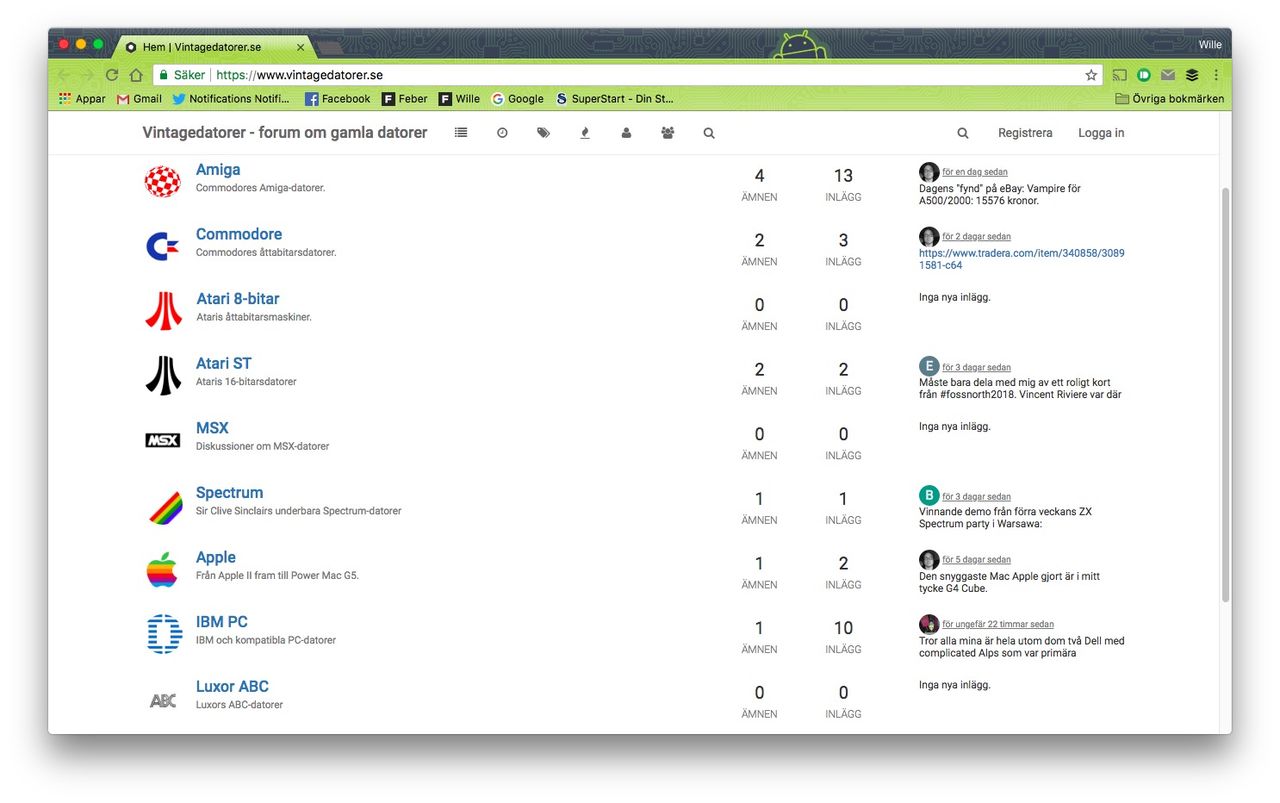Click the black Atari ST logo

pyautogui.click(x=163, y=375)
